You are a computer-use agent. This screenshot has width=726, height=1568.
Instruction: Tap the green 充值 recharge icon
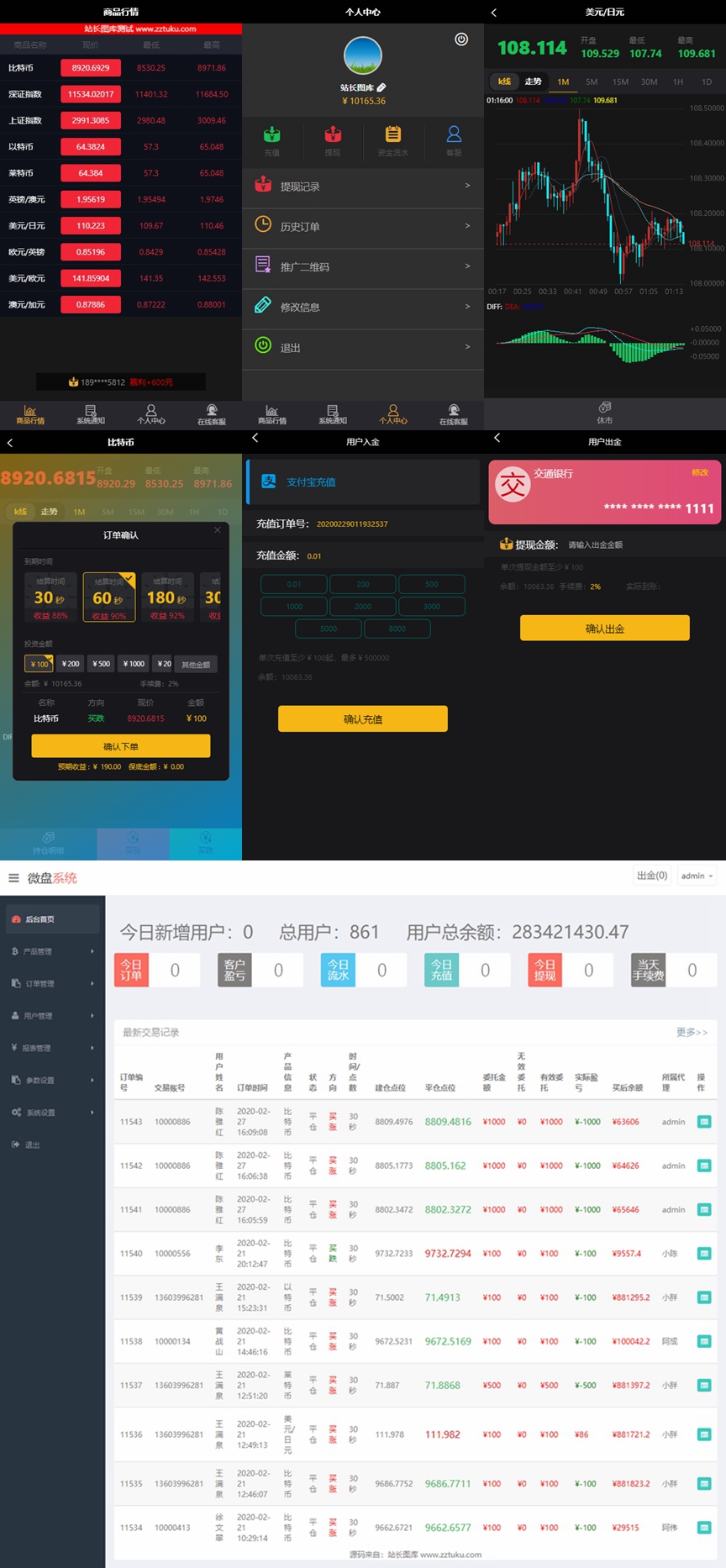pyautogui.click(x=272, y=135)
